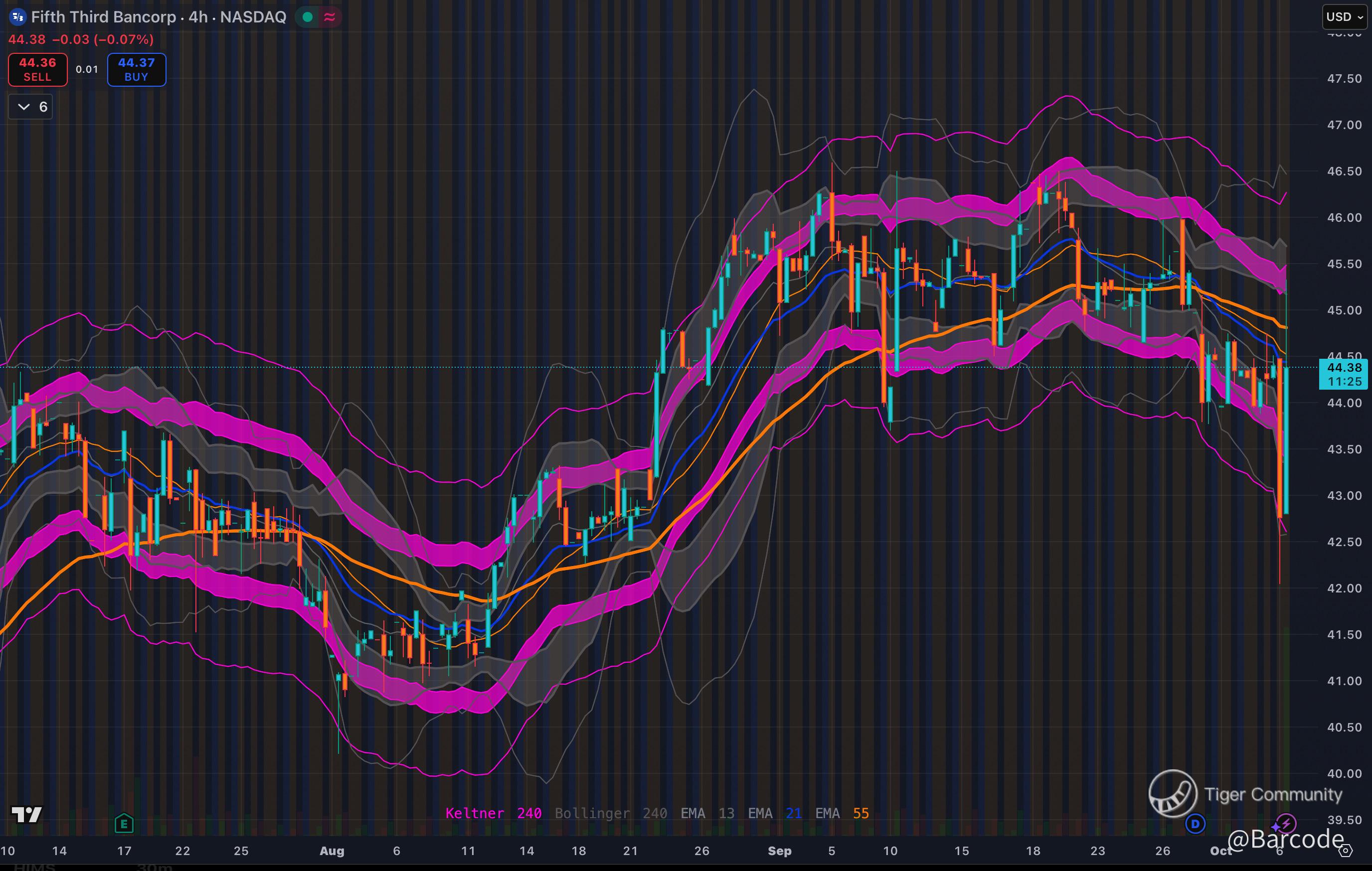Click the EMA 55 indicator label

(x=842, y=813)
